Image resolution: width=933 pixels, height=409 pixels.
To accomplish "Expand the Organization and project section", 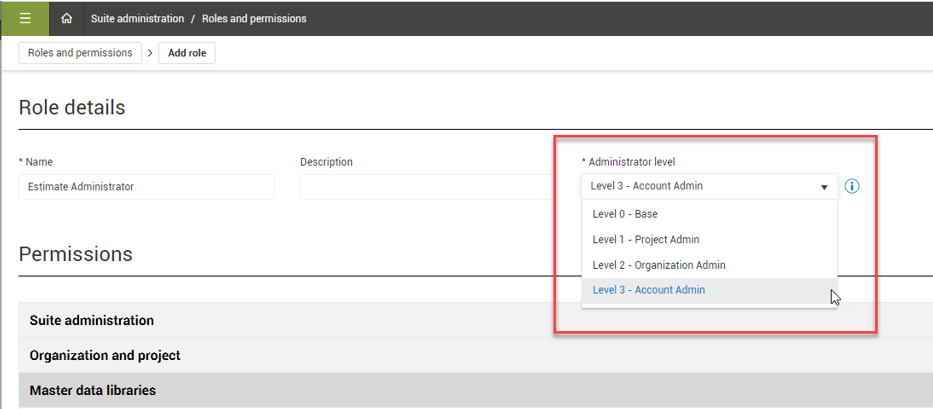I will tap(105, 355).
